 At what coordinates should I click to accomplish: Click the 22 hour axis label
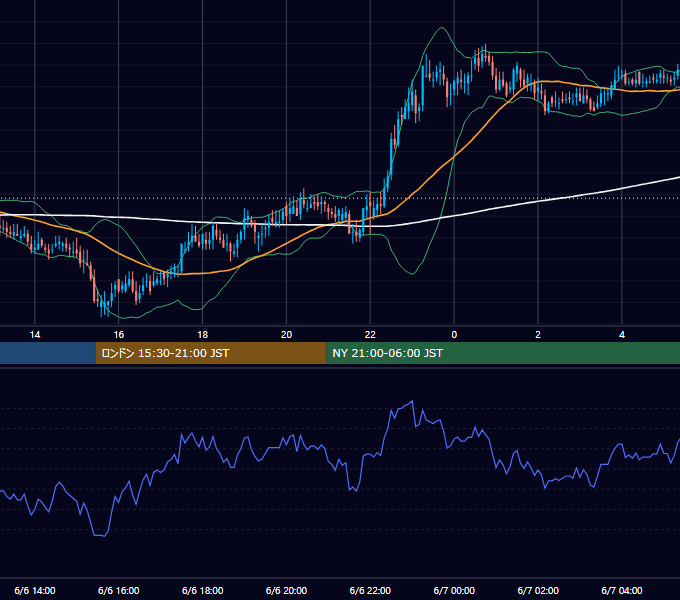pos(370,335)
